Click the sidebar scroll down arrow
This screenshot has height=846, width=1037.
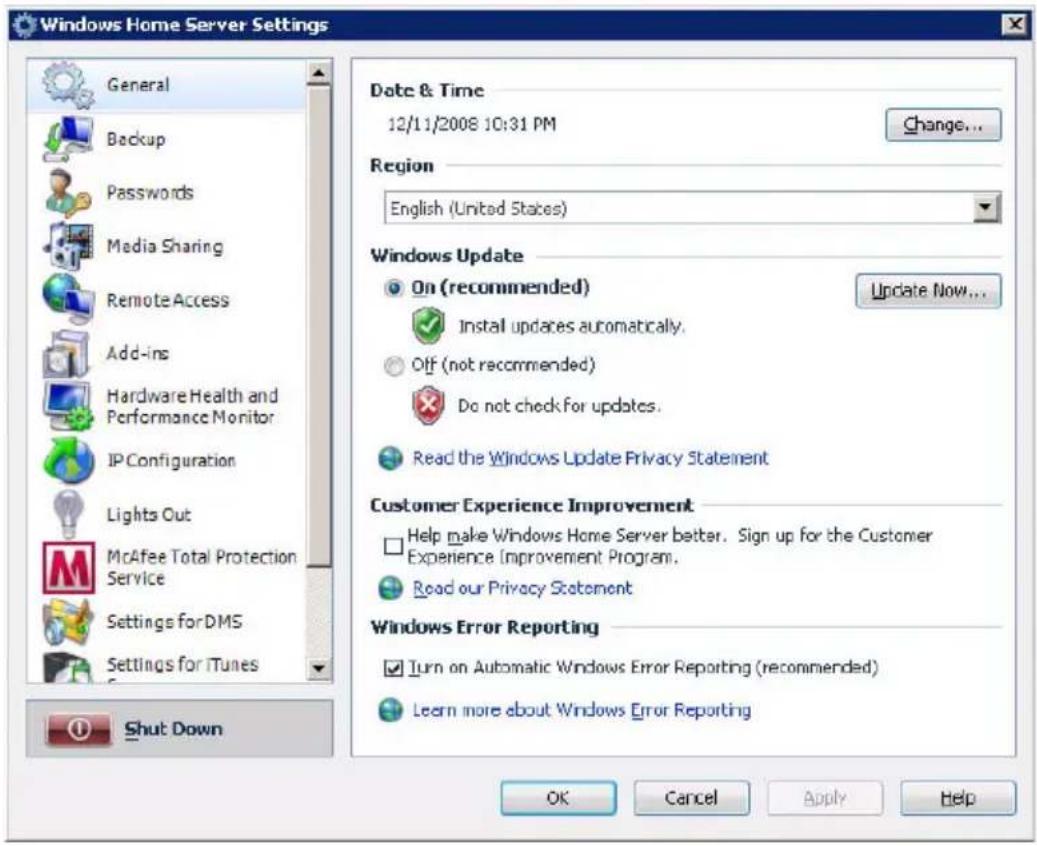pos(319,668)
